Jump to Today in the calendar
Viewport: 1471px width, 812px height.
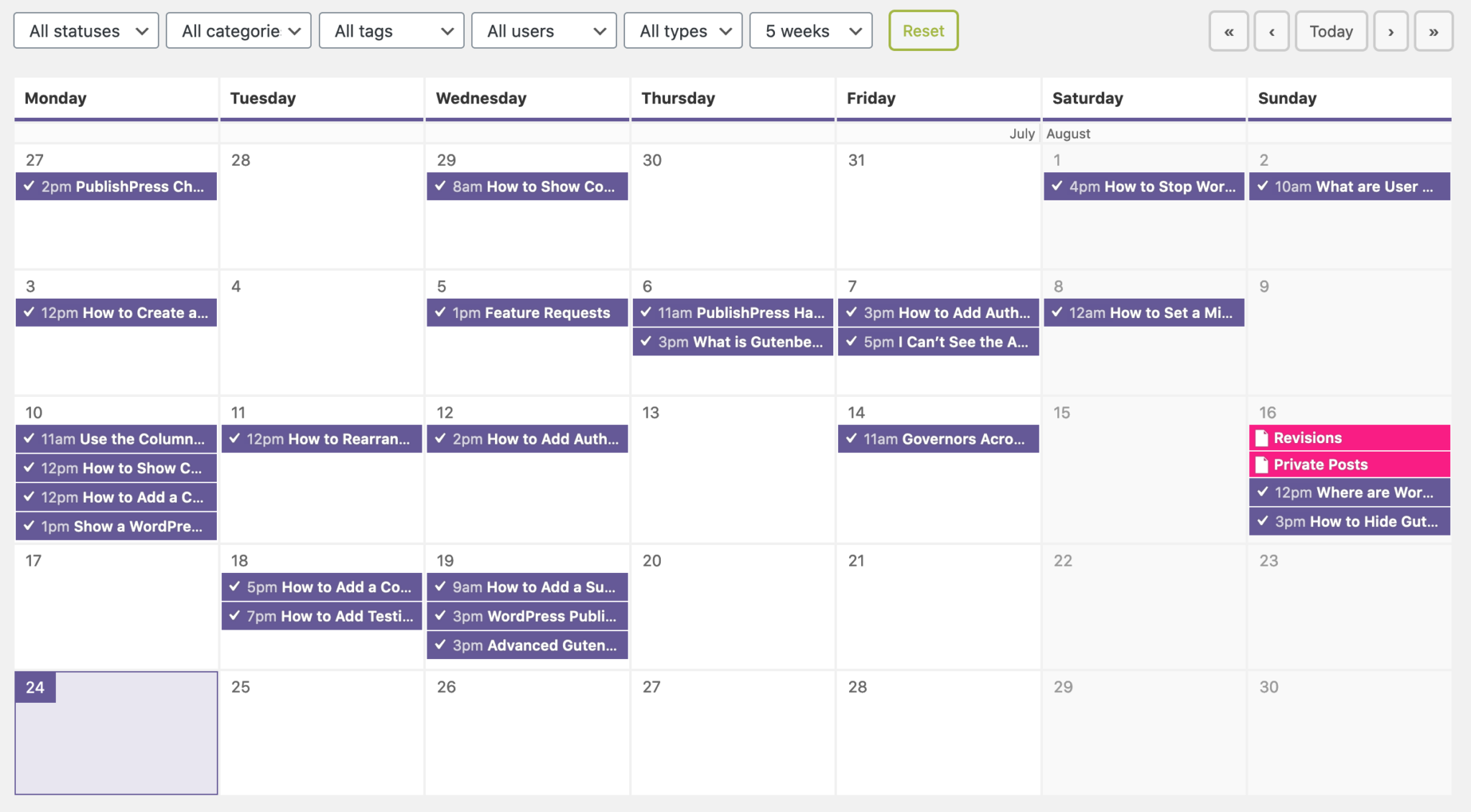[x=1331, y=32]
